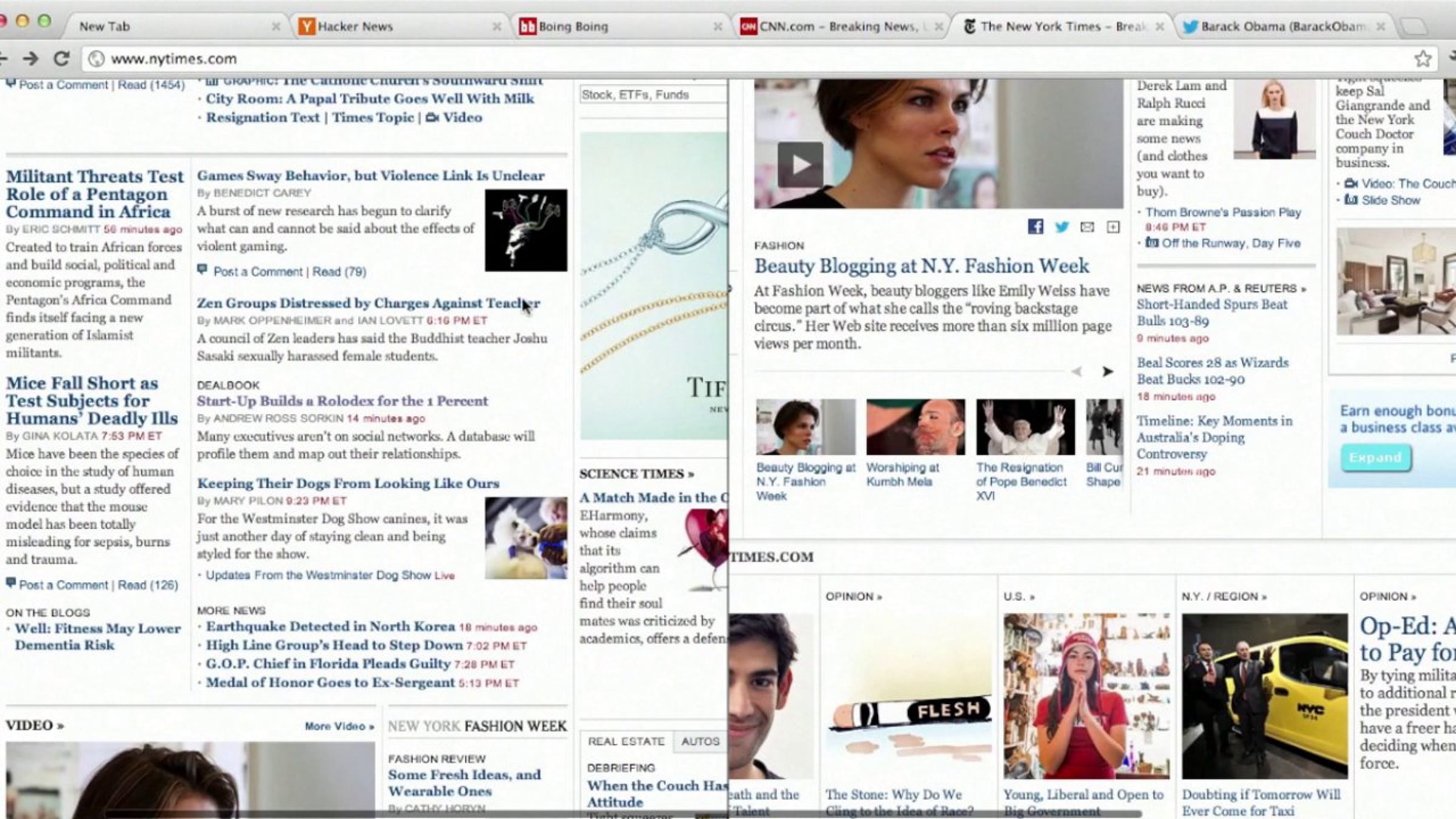1456x819 pixels.
Task: Tweet the Beauty Blogging video
Action: tap(1062, 227)
